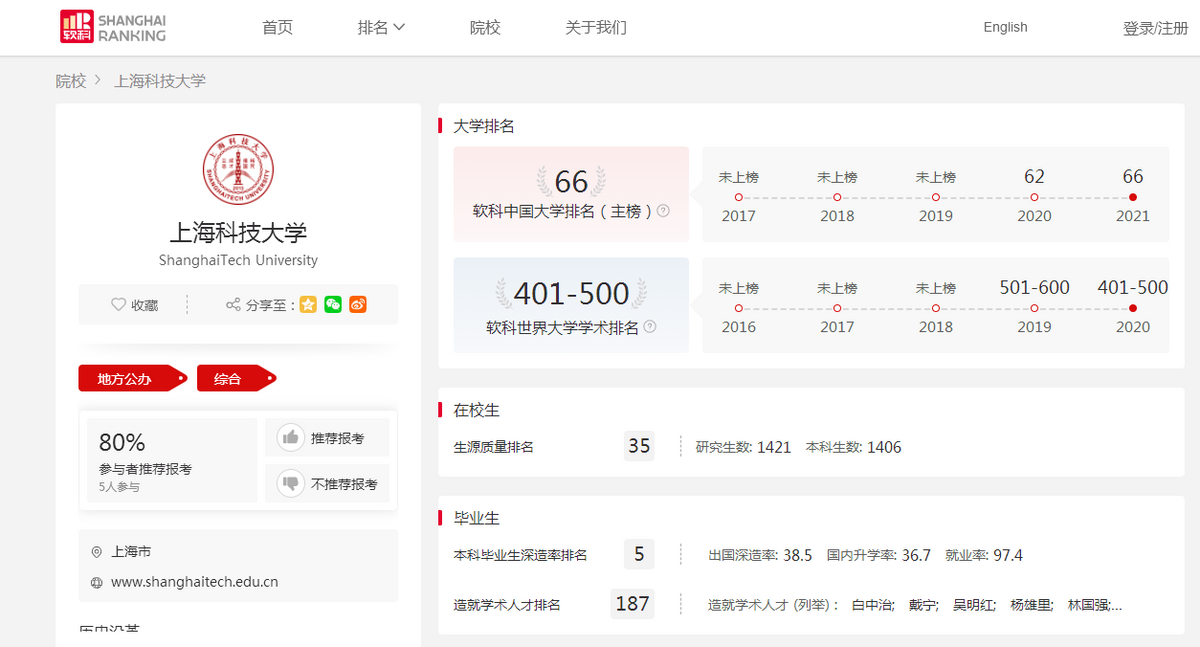
Task: Click the ShanghaiTech university crest image
Action: click(x=237, y=170)
